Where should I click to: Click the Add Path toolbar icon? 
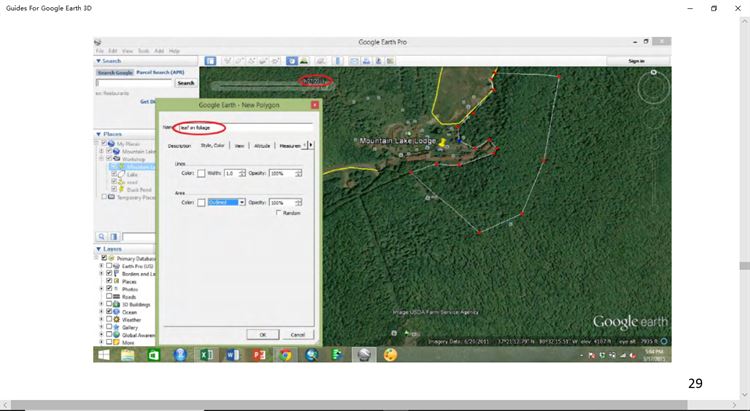[x=252, y=61]
